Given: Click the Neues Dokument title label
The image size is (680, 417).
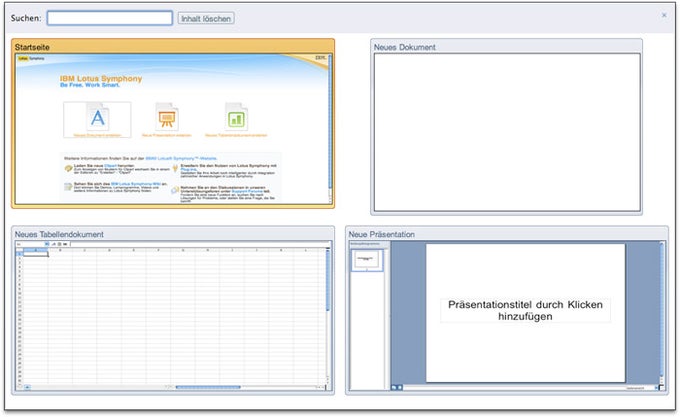Looking at the screenshot, I should click(405, 47).
